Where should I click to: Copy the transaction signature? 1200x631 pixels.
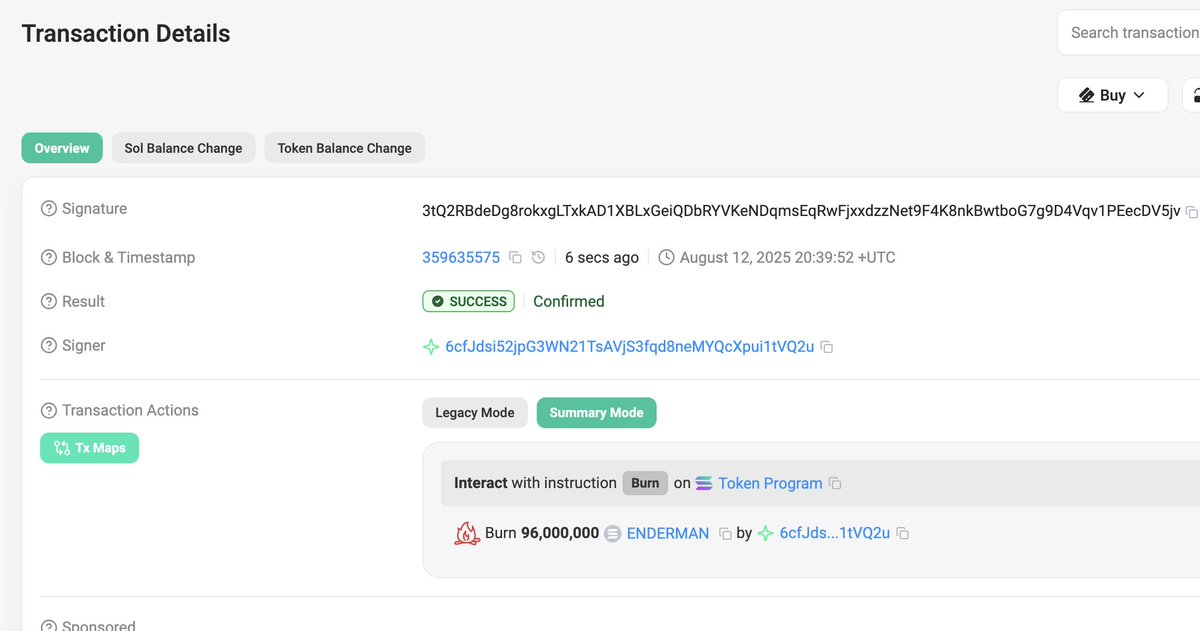[x=1190, y=212]
